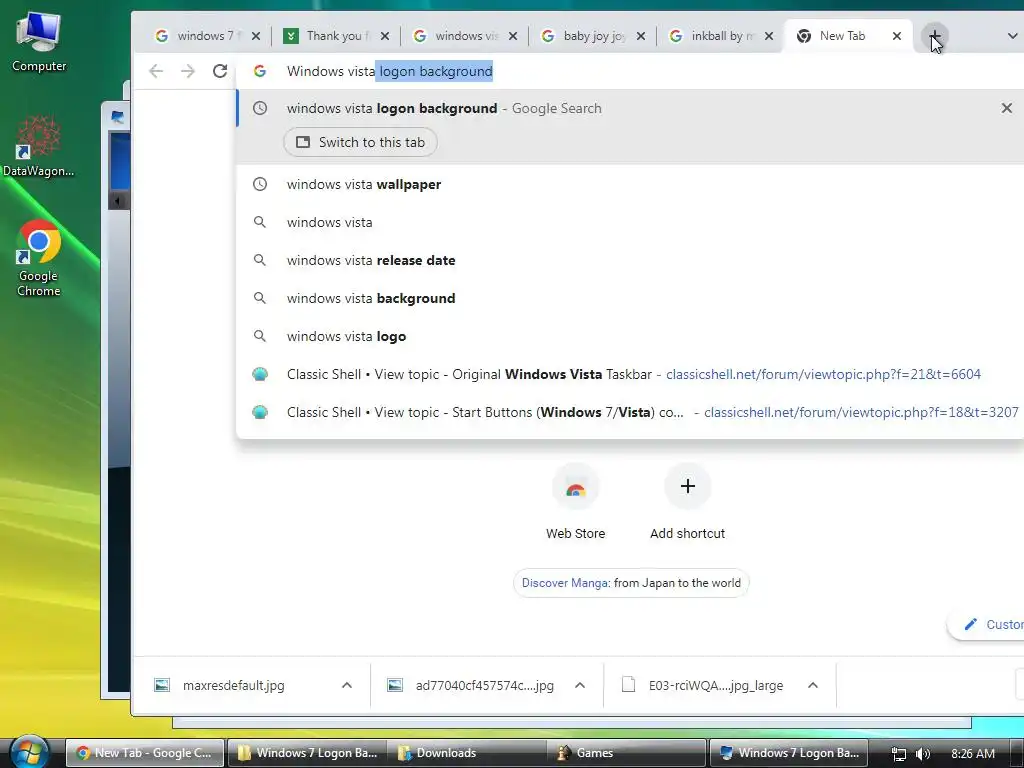Select suggestion 'windows vista wallpaper'
1024x768 pixels.
click(630, 184)
